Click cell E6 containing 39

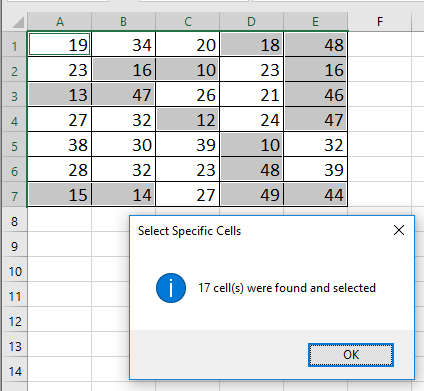click(x=316, y=170)
